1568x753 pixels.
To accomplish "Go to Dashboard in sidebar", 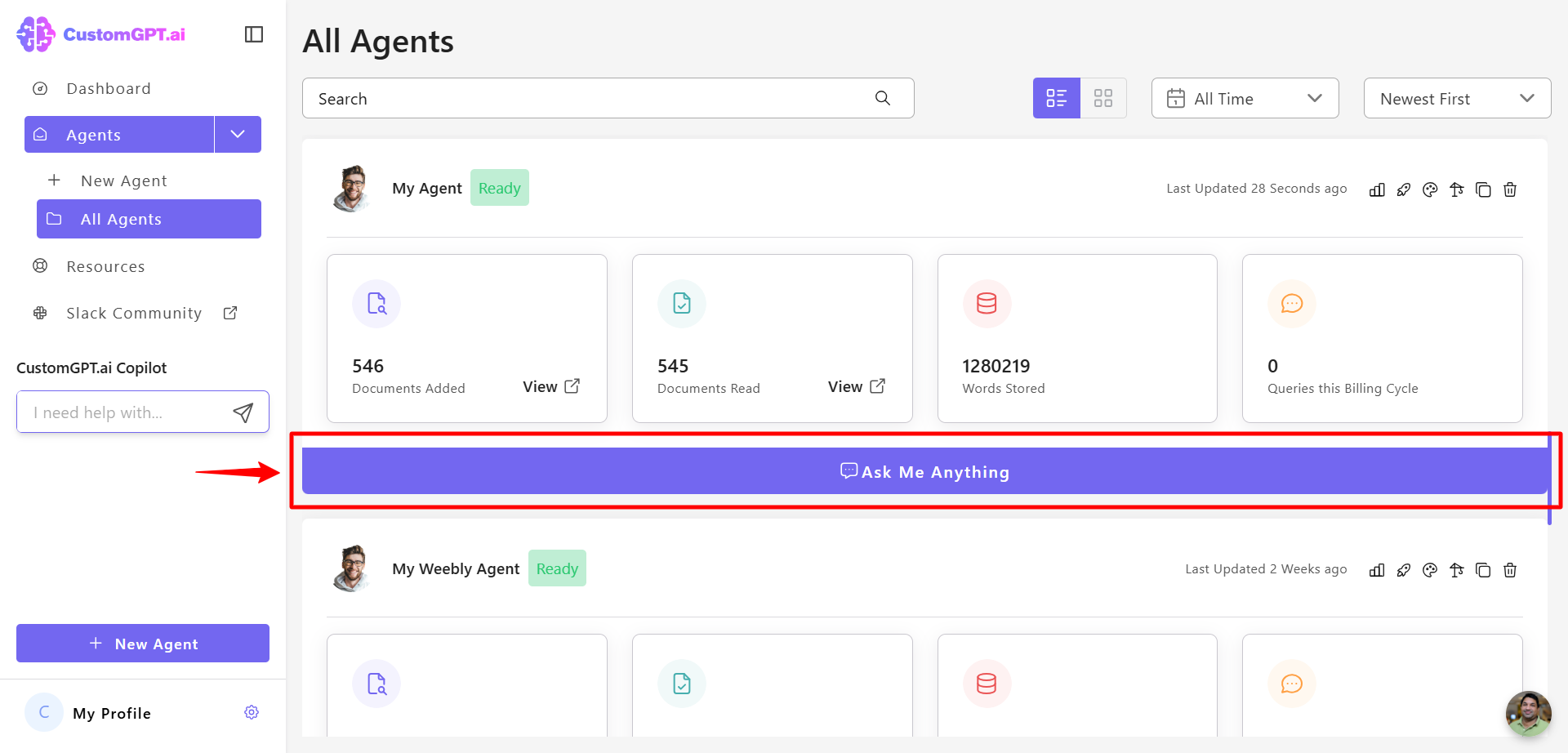I will (x=109, y=88).
